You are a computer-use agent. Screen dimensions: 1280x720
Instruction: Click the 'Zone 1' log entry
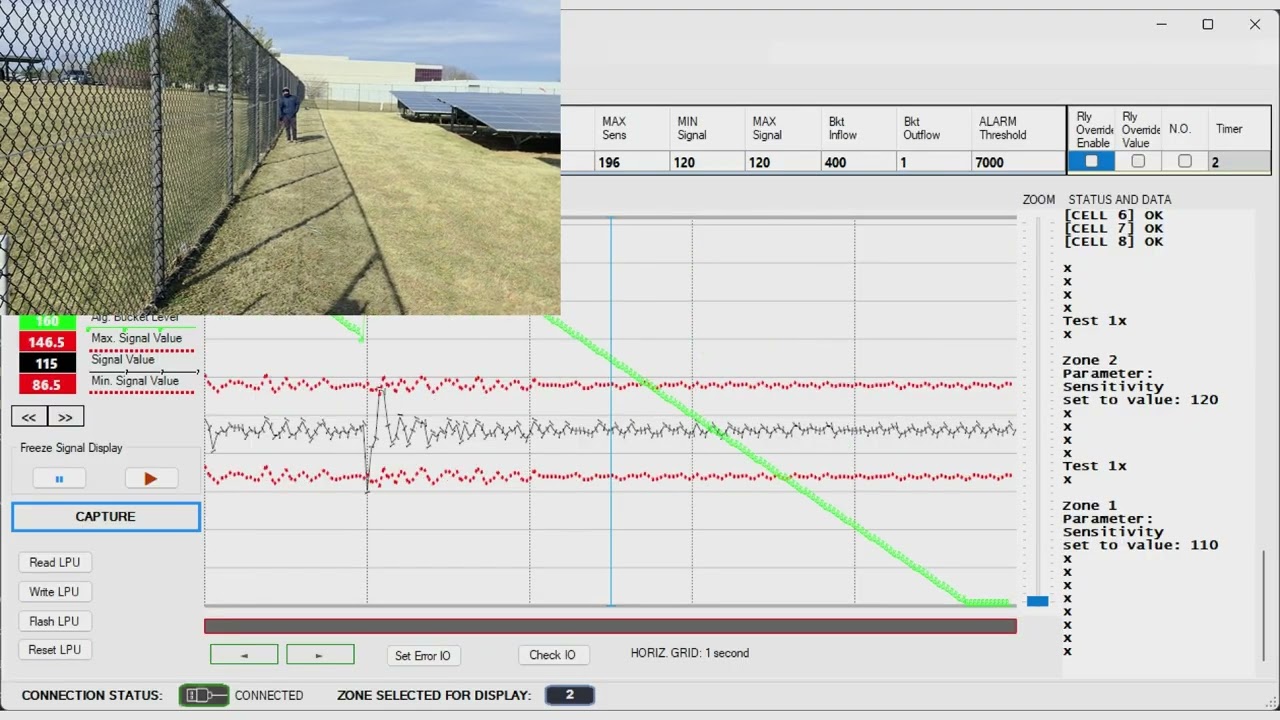pyautogui.click(x=1090, y=506)
